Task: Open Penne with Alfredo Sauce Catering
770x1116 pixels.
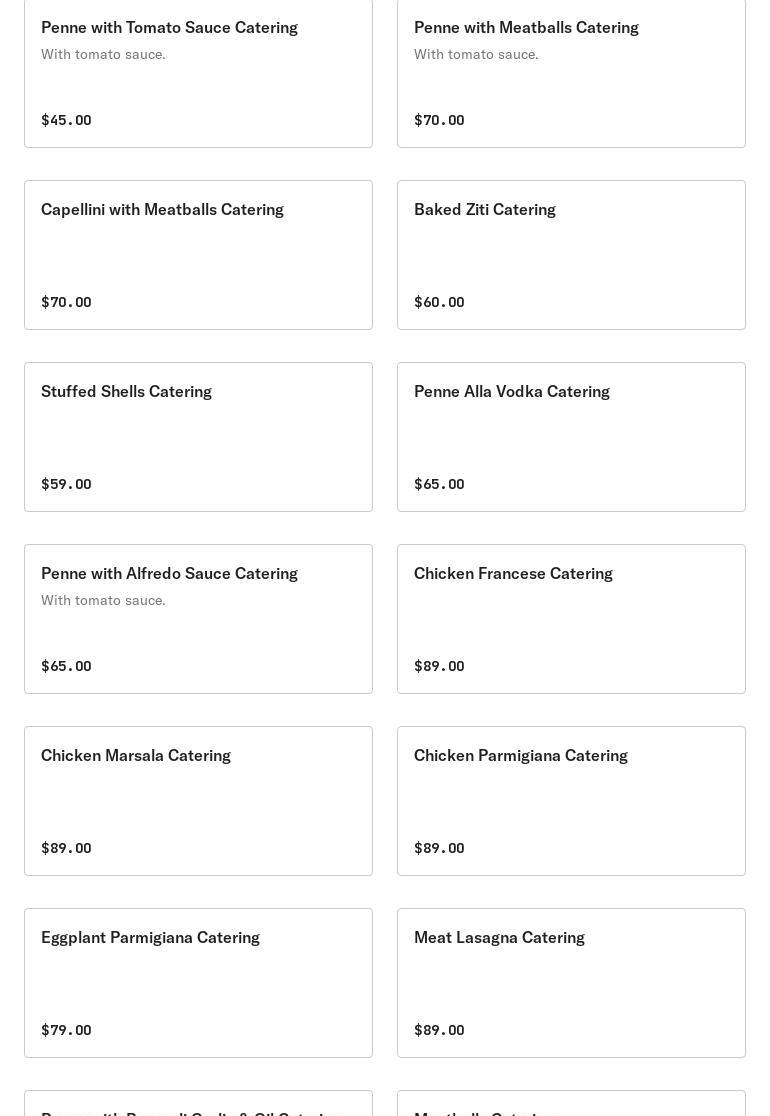Action: 169,574
